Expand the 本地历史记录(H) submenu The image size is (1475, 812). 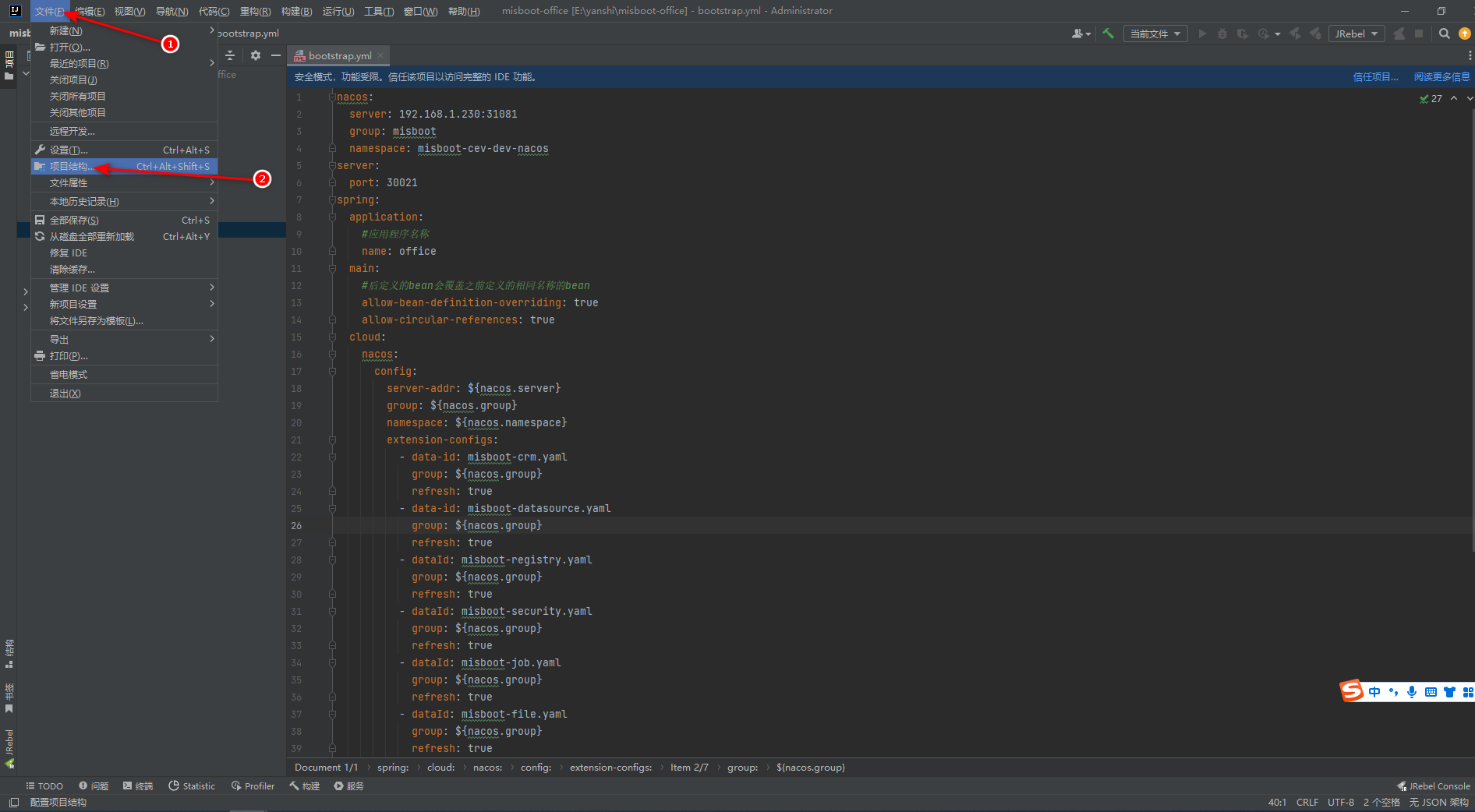click(124, 201)
